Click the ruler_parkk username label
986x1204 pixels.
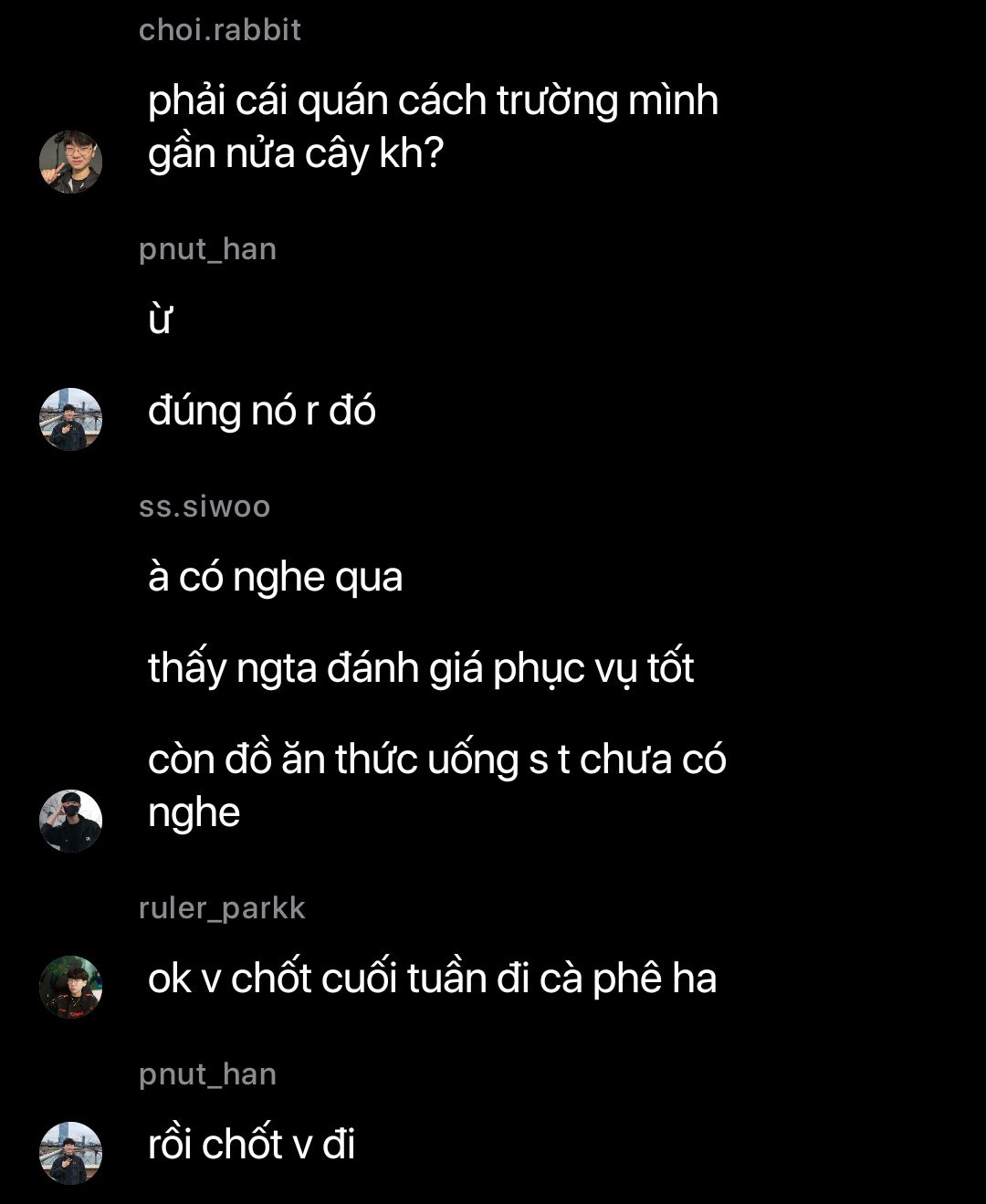click(x=222, y=908)
